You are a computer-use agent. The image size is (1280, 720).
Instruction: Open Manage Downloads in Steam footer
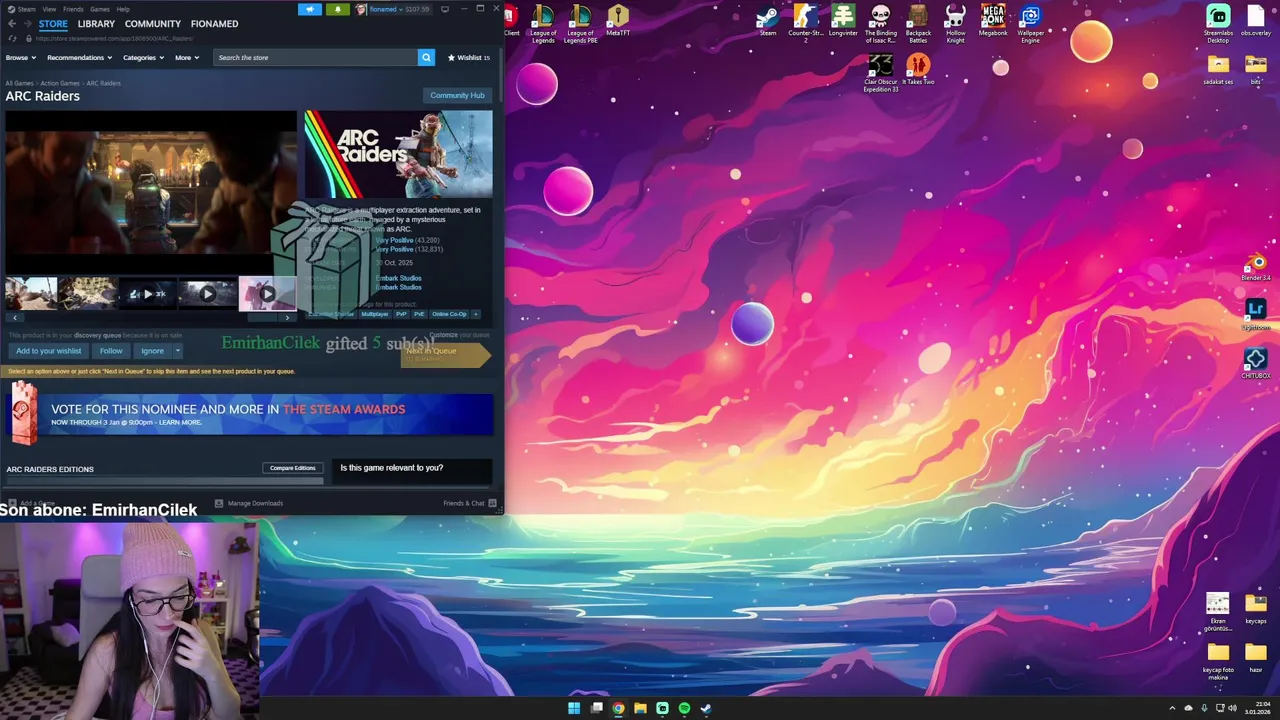click(249, 503)
